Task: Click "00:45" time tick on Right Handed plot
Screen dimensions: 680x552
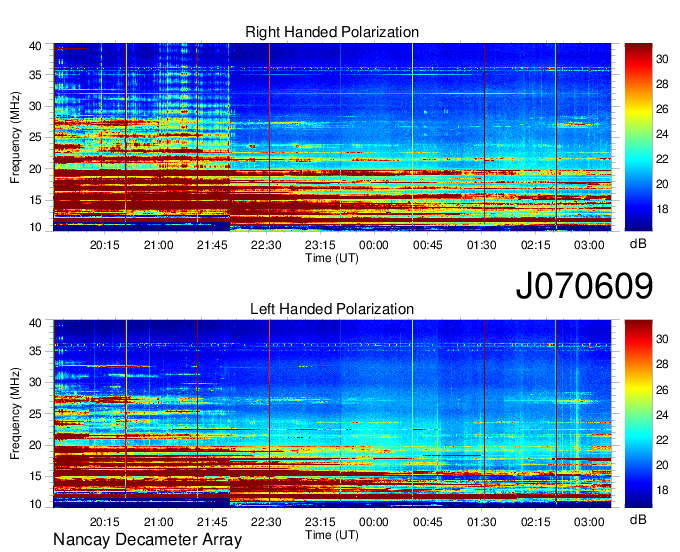Action: tap(428, 245)
